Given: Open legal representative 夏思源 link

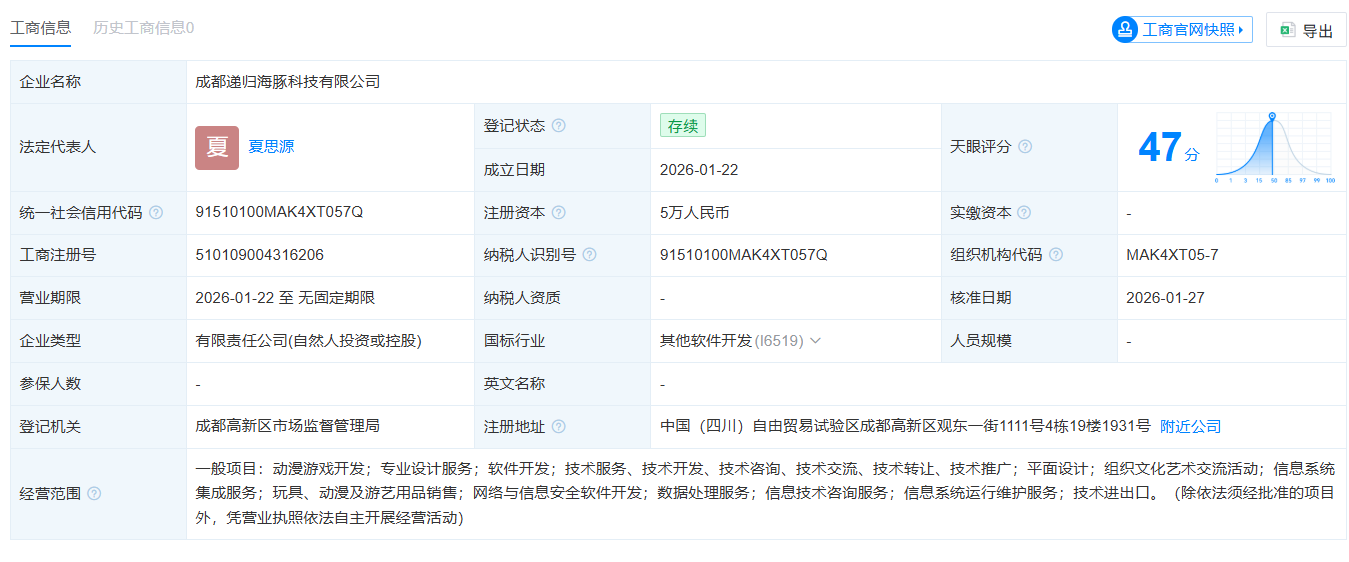Looking at the screenshot, I should click(x=271, y=147).
